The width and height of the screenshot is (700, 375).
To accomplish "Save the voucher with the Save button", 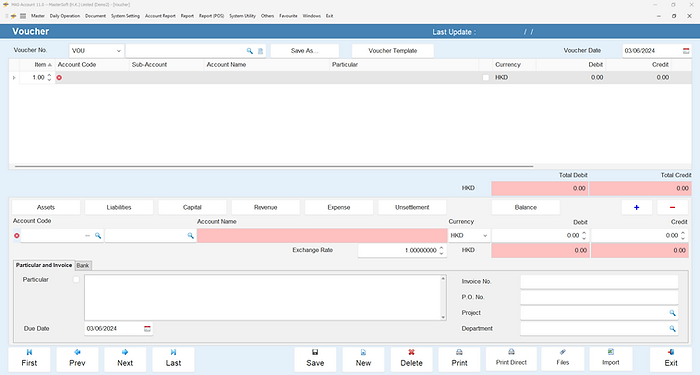I will pyautogui.click(x=315, y=358).
